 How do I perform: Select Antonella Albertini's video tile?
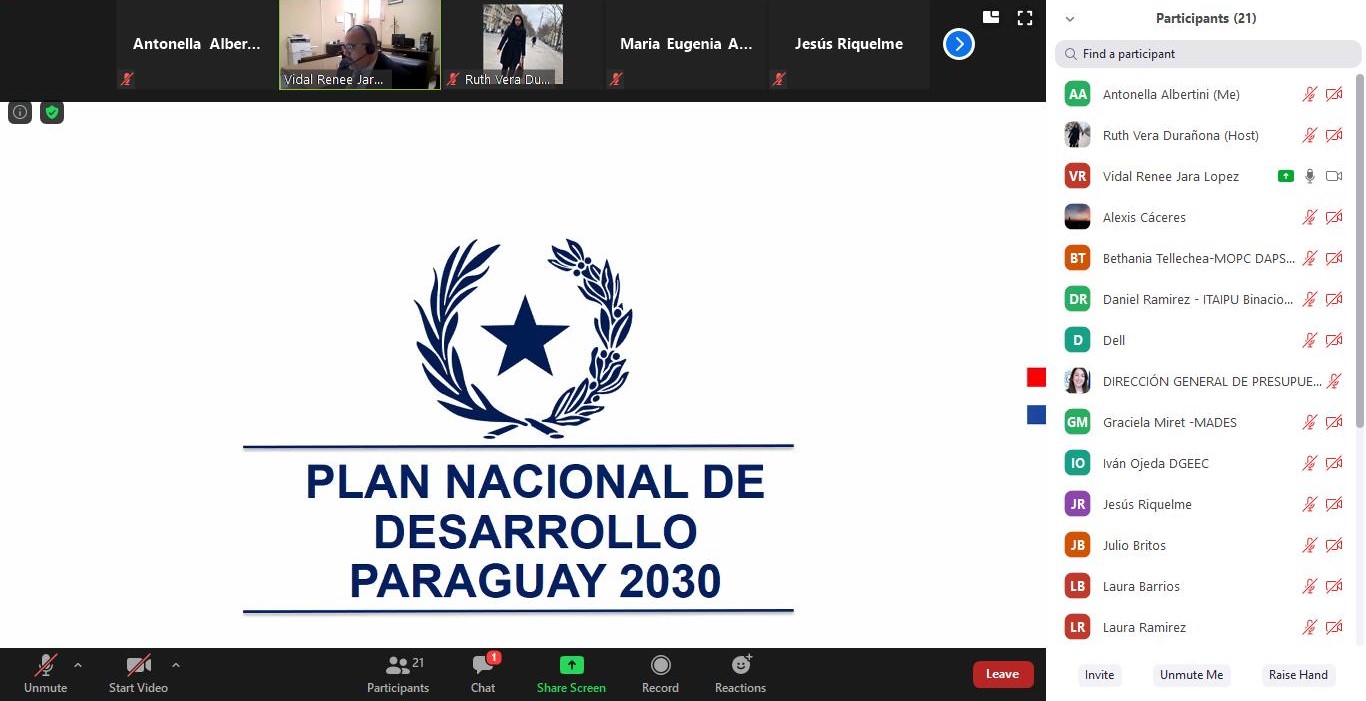click(x=196, y=44)
